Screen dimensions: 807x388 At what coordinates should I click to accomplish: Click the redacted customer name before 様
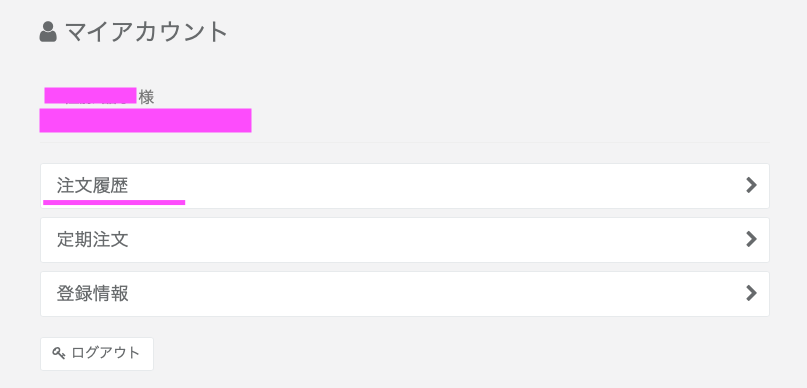[90, 96]
